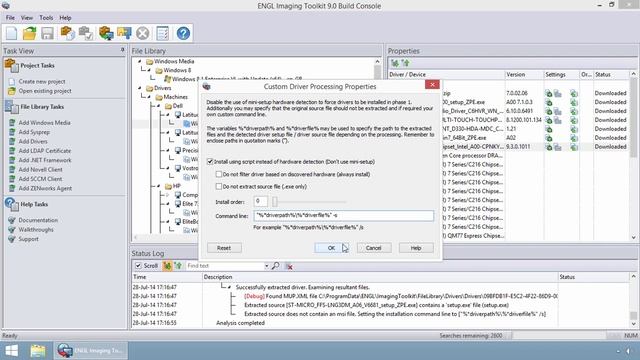This screenshot has width=640, height=360.
Task: Enable 'Do not extract source file (.exe only)'
Action: [219, 187]
